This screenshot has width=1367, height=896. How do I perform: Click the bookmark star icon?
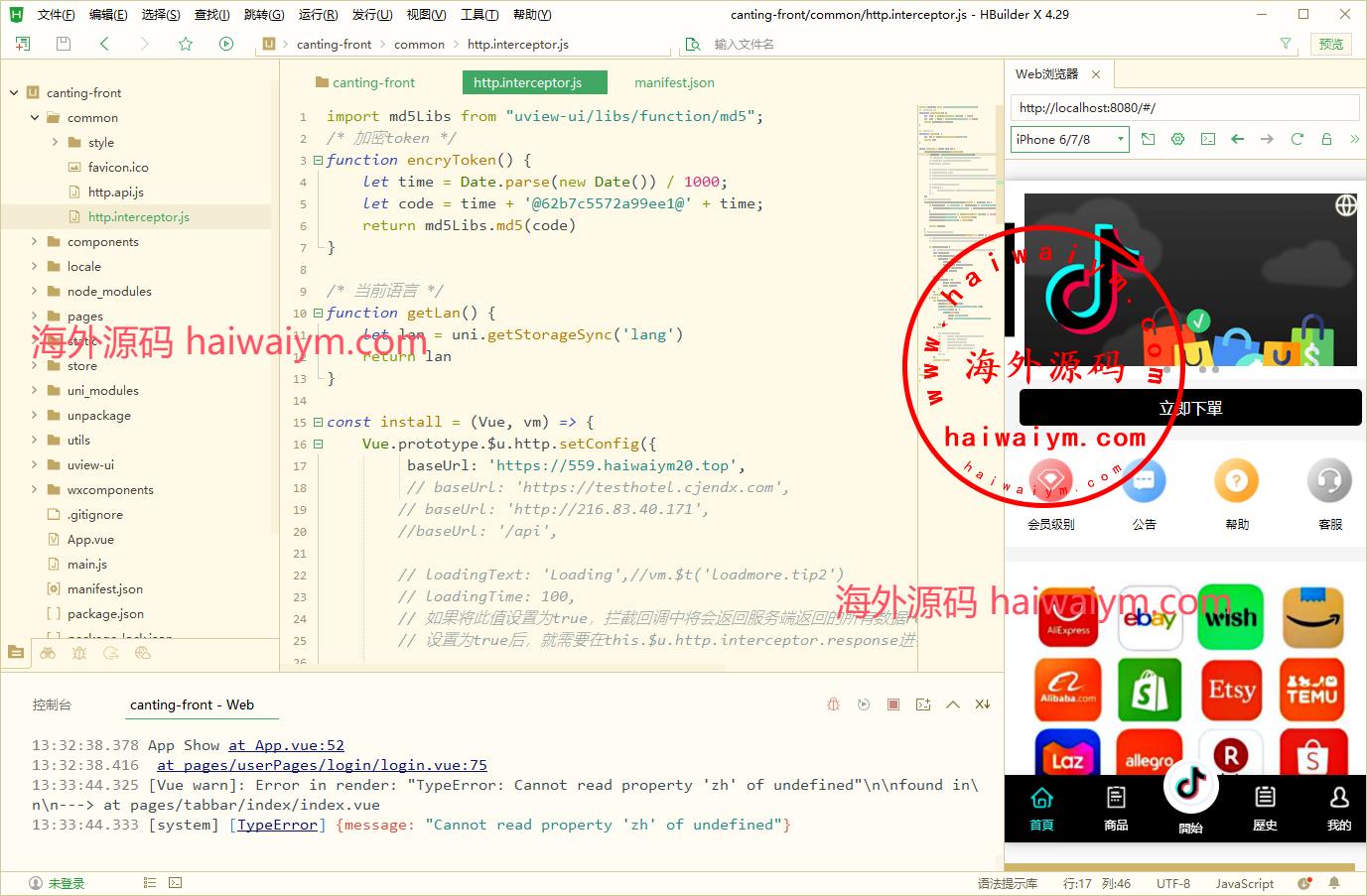(x=186, y=44)
